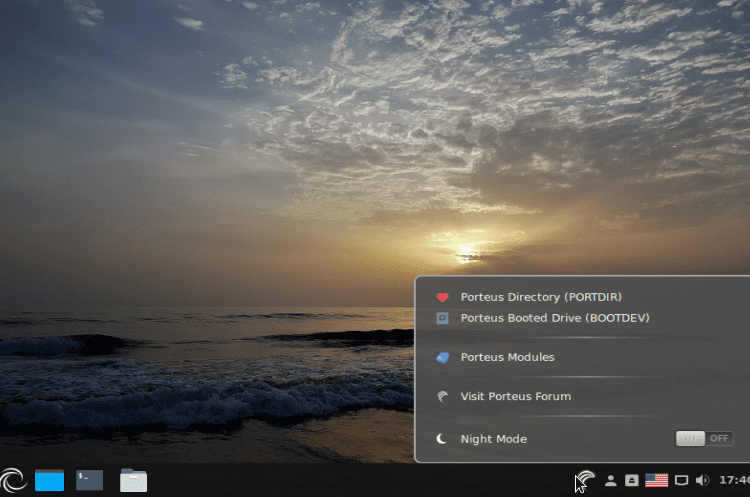Select Porteus Modules menu entry

tap(507, 357)
